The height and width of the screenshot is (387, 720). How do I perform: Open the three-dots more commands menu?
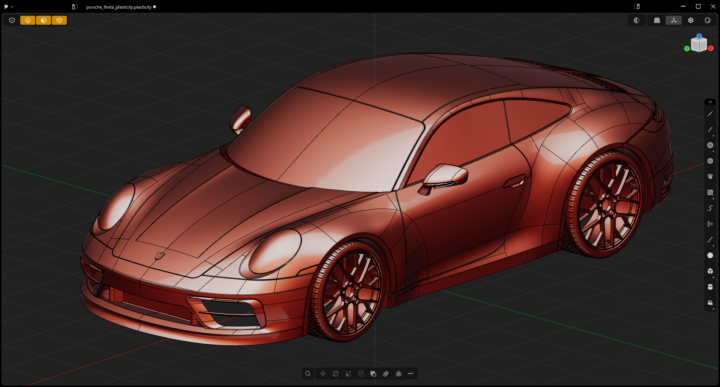411,374
